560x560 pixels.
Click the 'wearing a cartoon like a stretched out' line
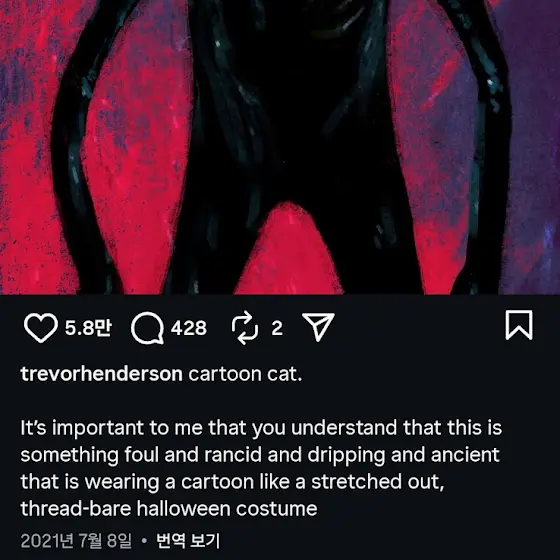tap(232, 482)
